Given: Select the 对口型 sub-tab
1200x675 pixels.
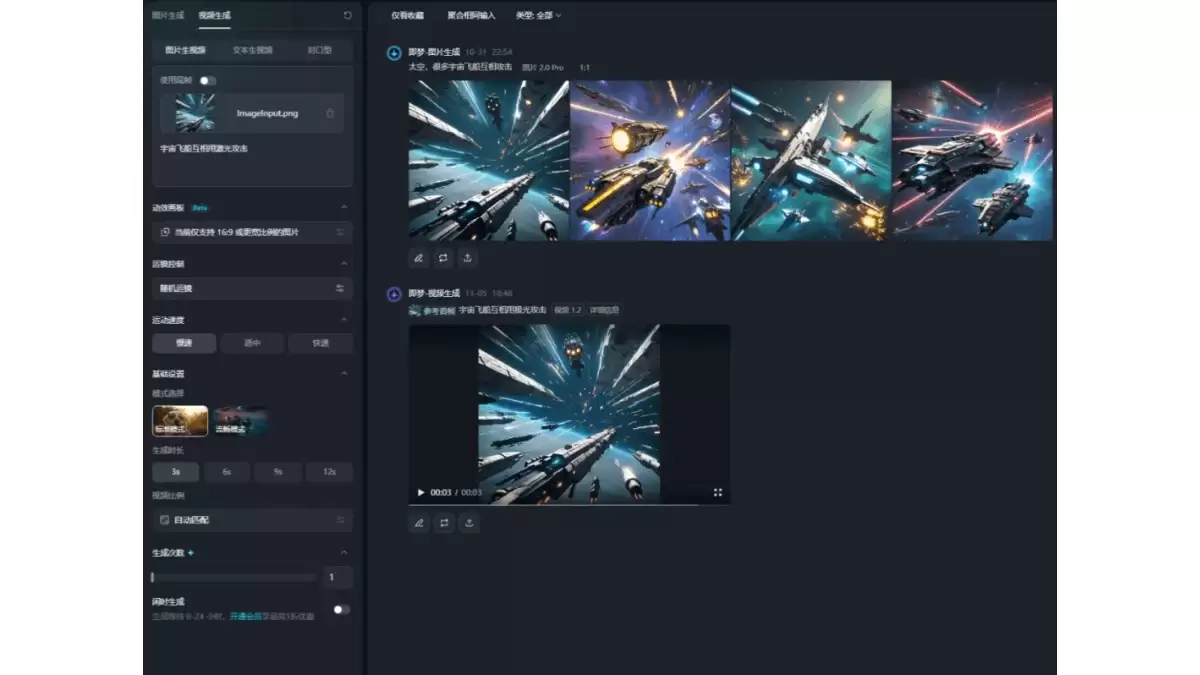Looking at the screenshot, I should pyautogui.click(x=319, y=49).
